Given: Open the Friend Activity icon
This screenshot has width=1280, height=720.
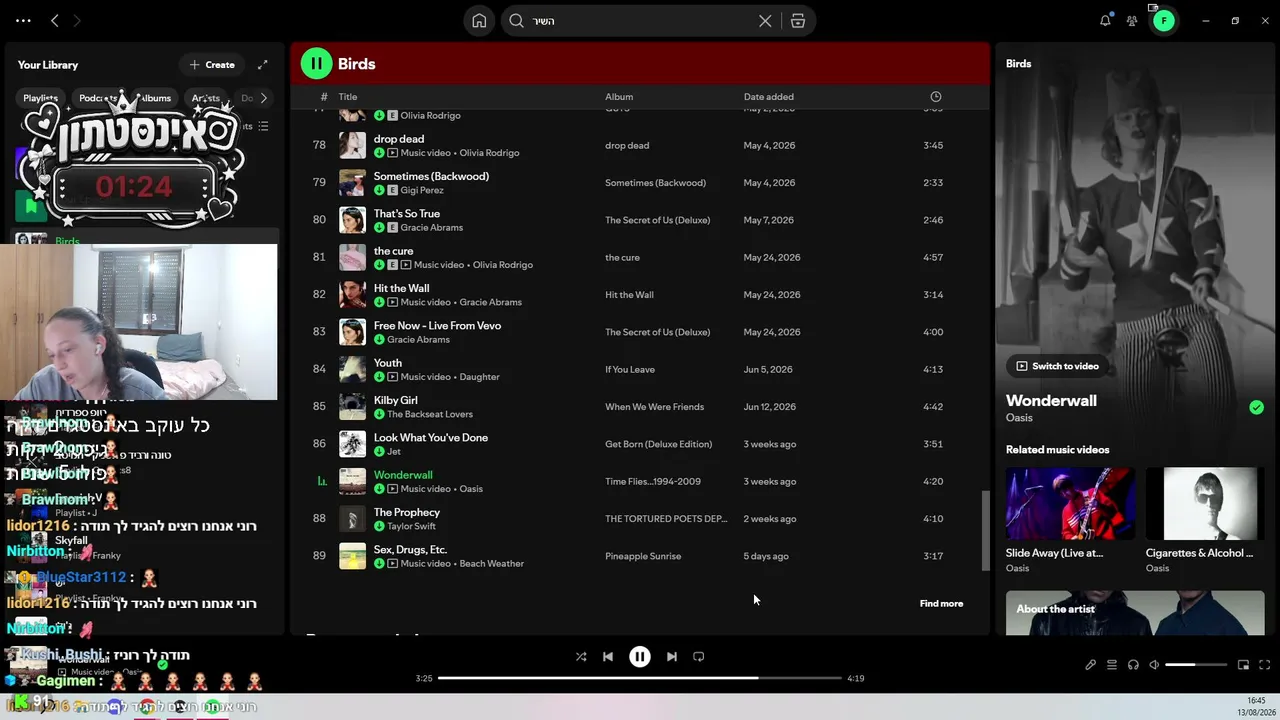Looking at the screenshot, I should 1132,20.
